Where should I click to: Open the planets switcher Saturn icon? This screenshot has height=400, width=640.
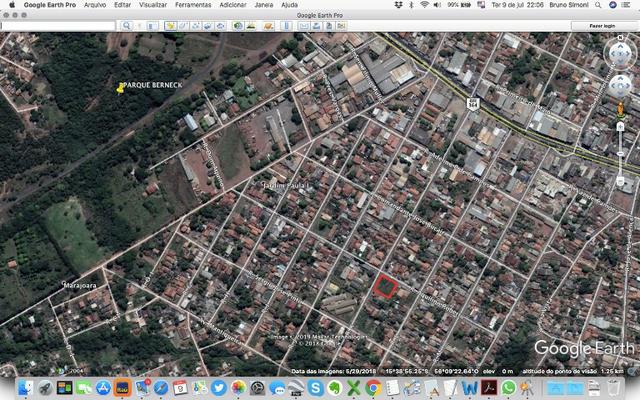point(268,26)
